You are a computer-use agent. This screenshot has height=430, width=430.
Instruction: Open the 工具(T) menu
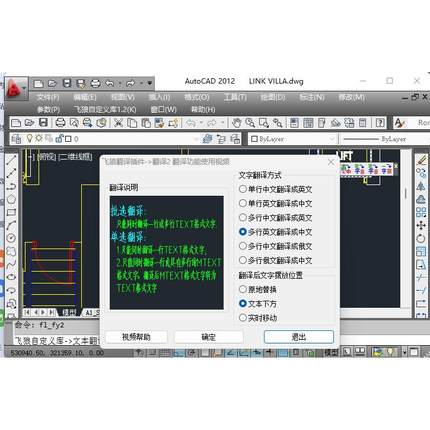[x=235, y=97]
